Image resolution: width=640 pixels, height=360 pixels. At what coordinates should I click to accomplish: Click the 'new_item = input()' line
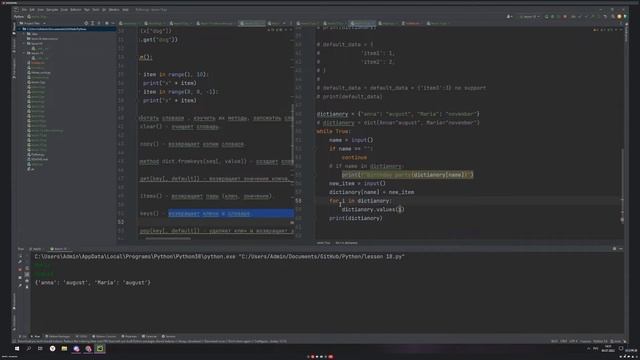click(x=357, y=184)
